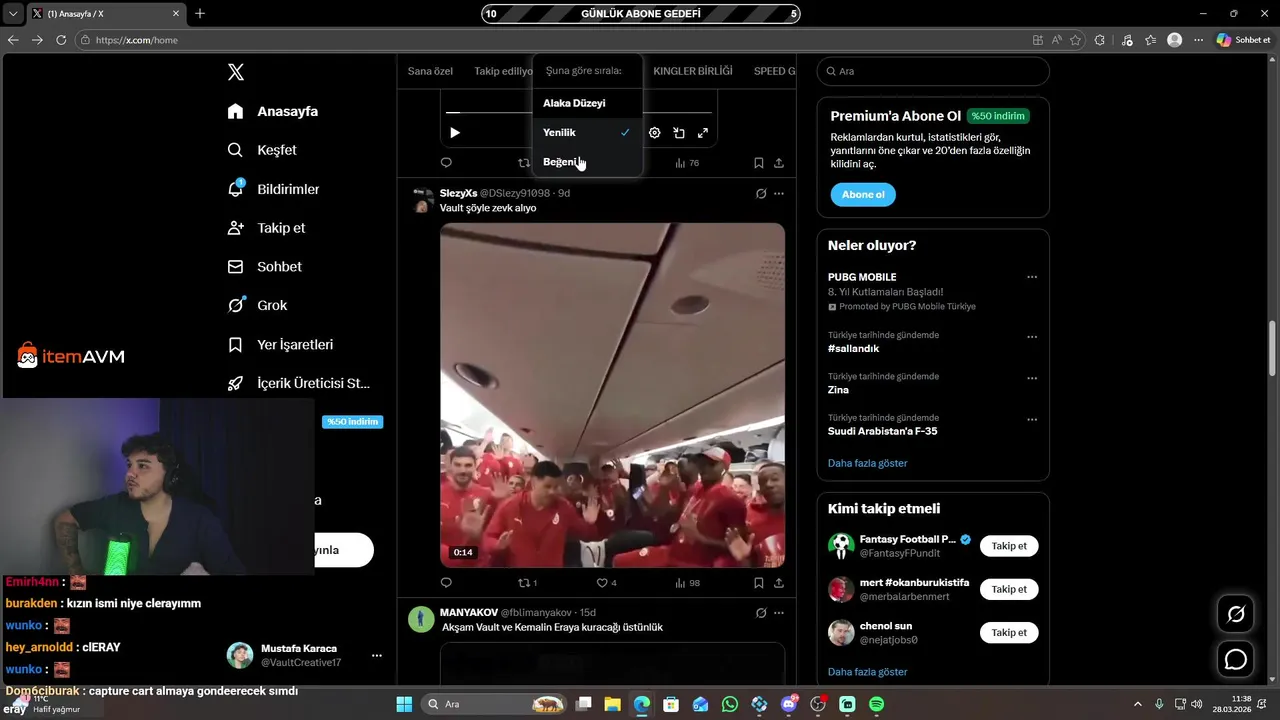Reload the page in browser

click(61, 40)
